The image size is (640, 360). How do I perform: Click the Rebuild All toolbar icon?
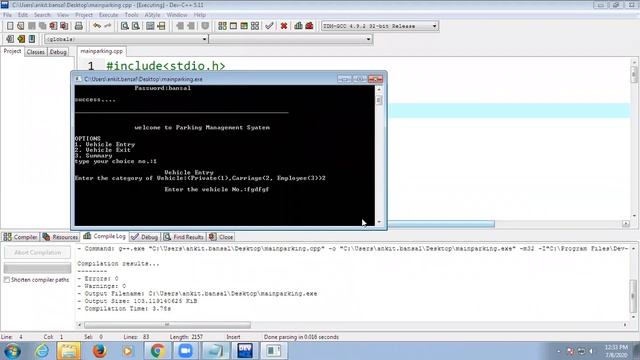coord(255,26)
